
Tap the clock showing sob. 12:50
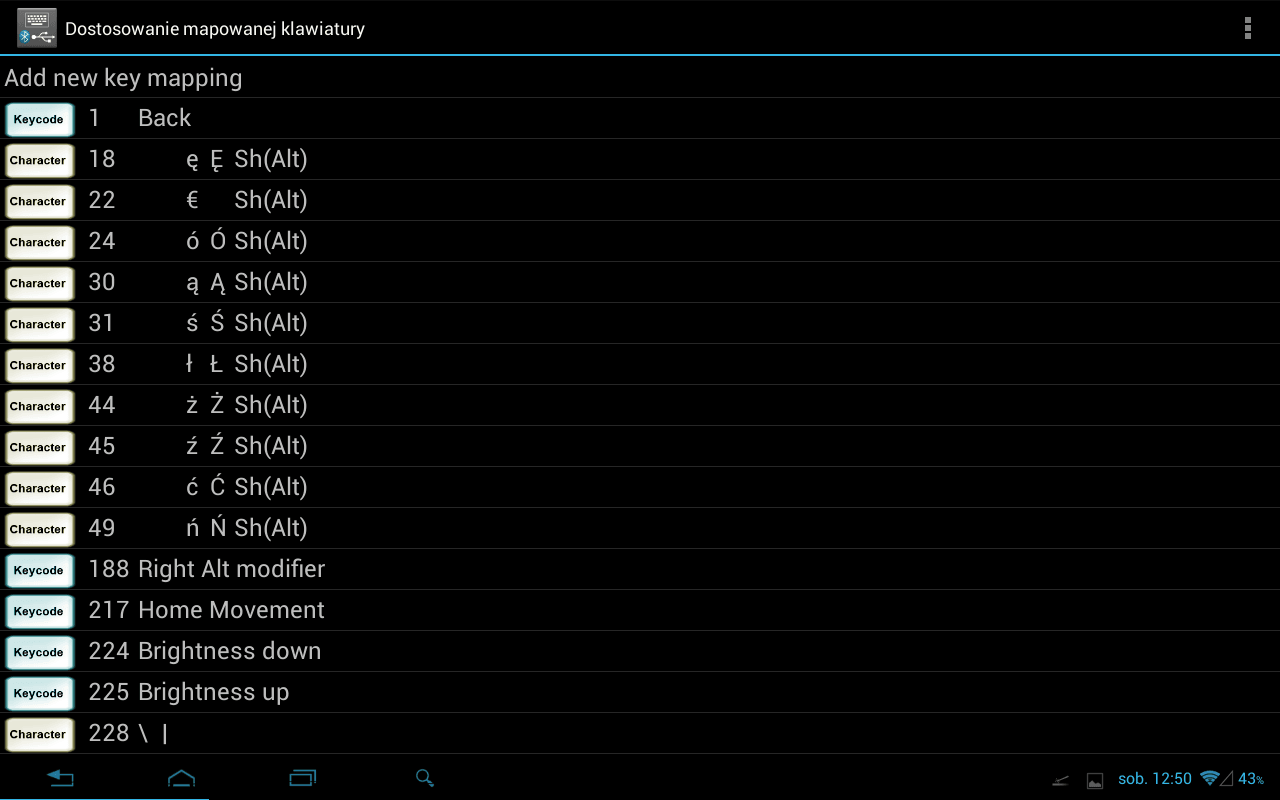[1155, 778]
